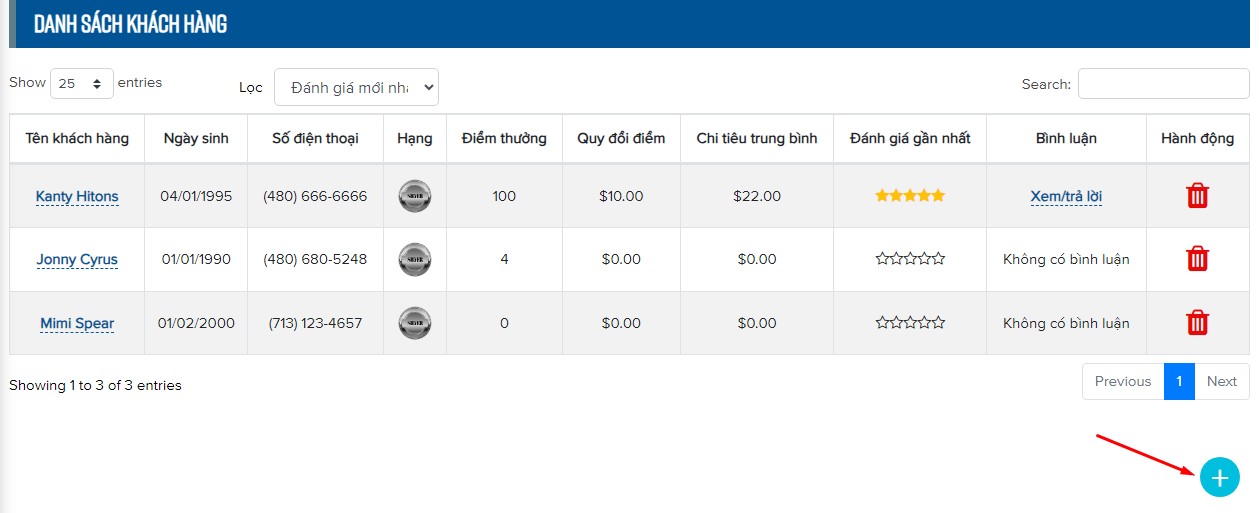
Task: Expand the Lọc filter dropdown
Action: (x=356, y=88)
